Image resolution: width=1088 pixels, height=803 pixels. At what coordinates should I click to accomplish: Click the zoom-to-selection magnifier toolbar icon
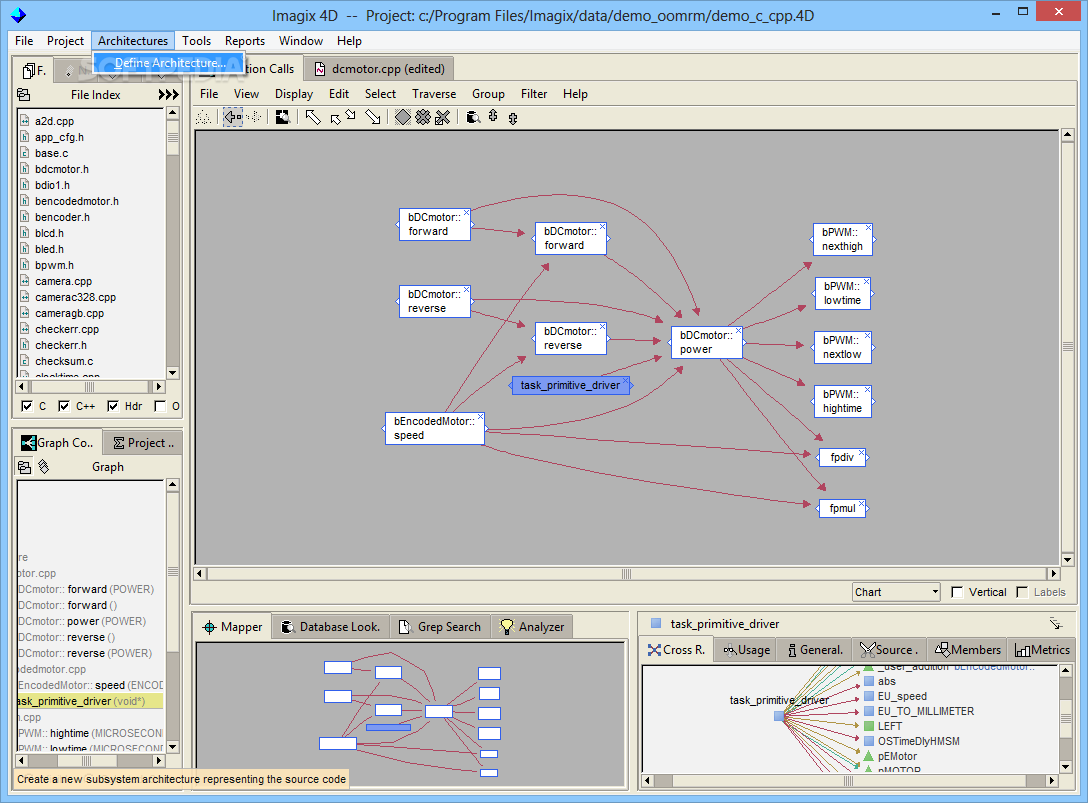coord(282,117)
